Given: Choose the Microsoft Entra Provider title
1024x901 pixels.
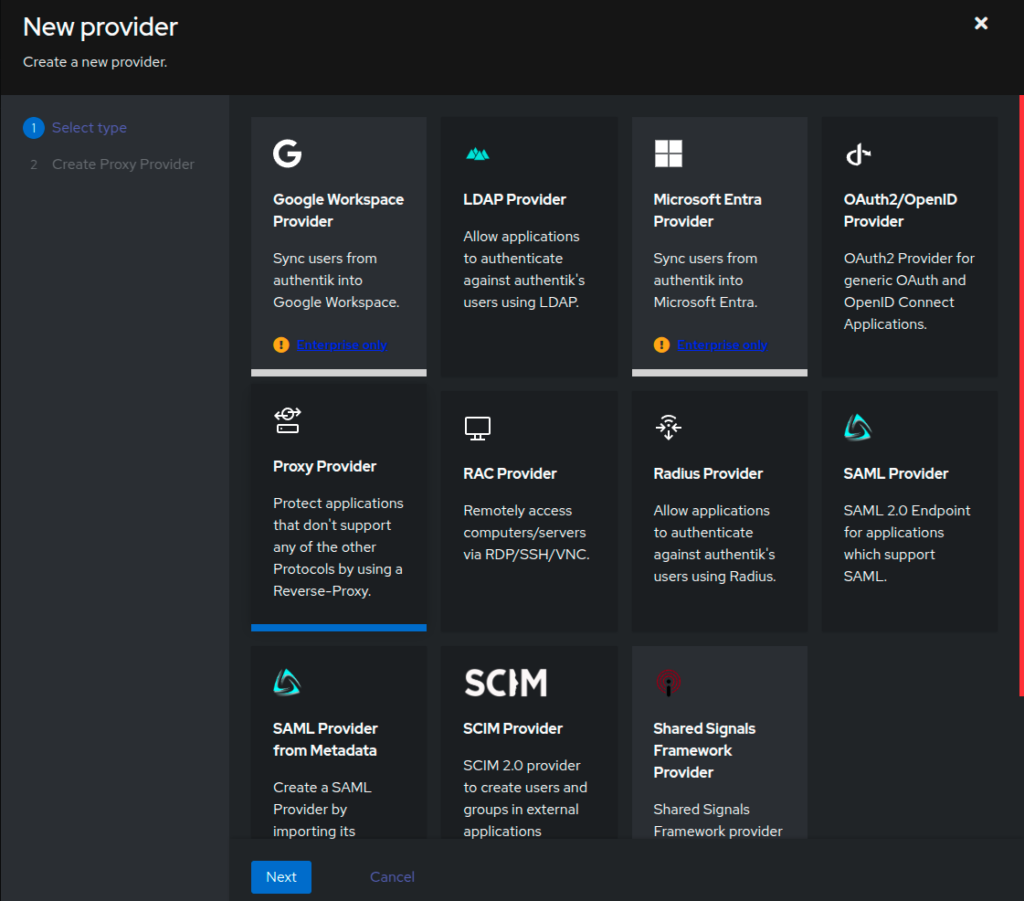Looking at the screenshot, I should coord(707,210).
